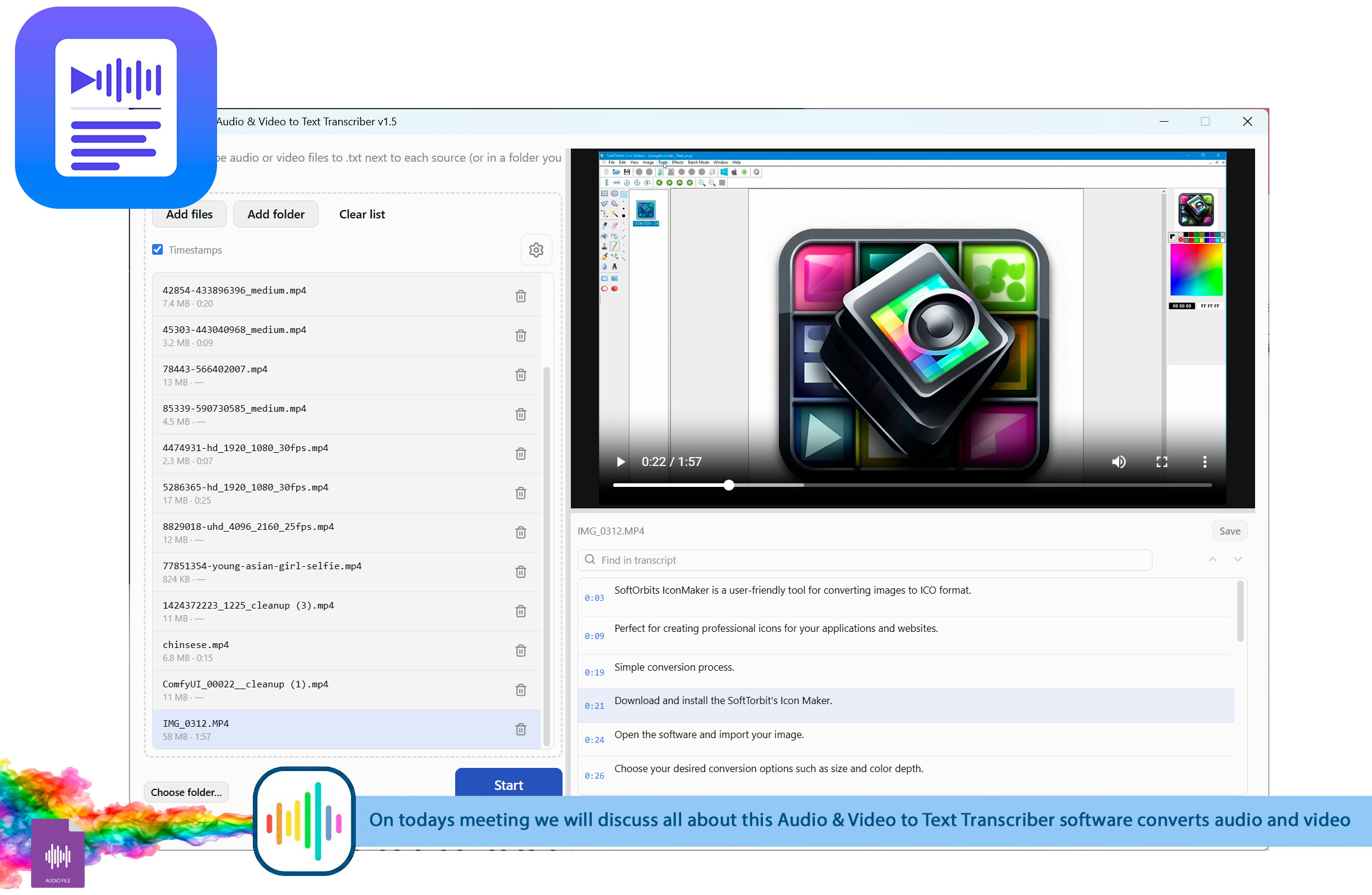1372x895 pixels.
Task: Jump to transcript timestamp 0:03
Action: (594, 598)
